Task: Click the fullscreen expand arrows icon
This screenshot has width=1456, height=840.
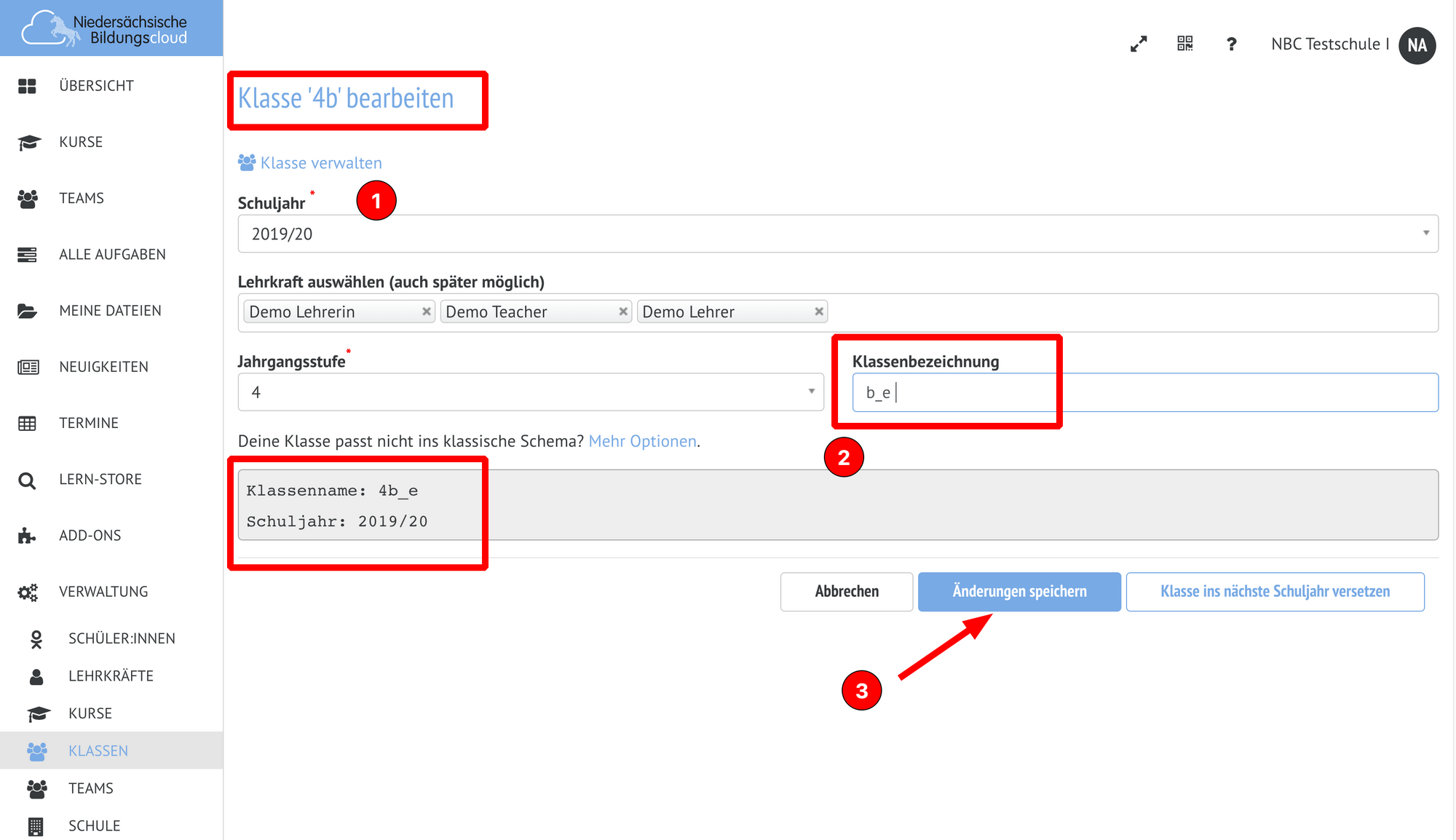Action: point(1139,44)
